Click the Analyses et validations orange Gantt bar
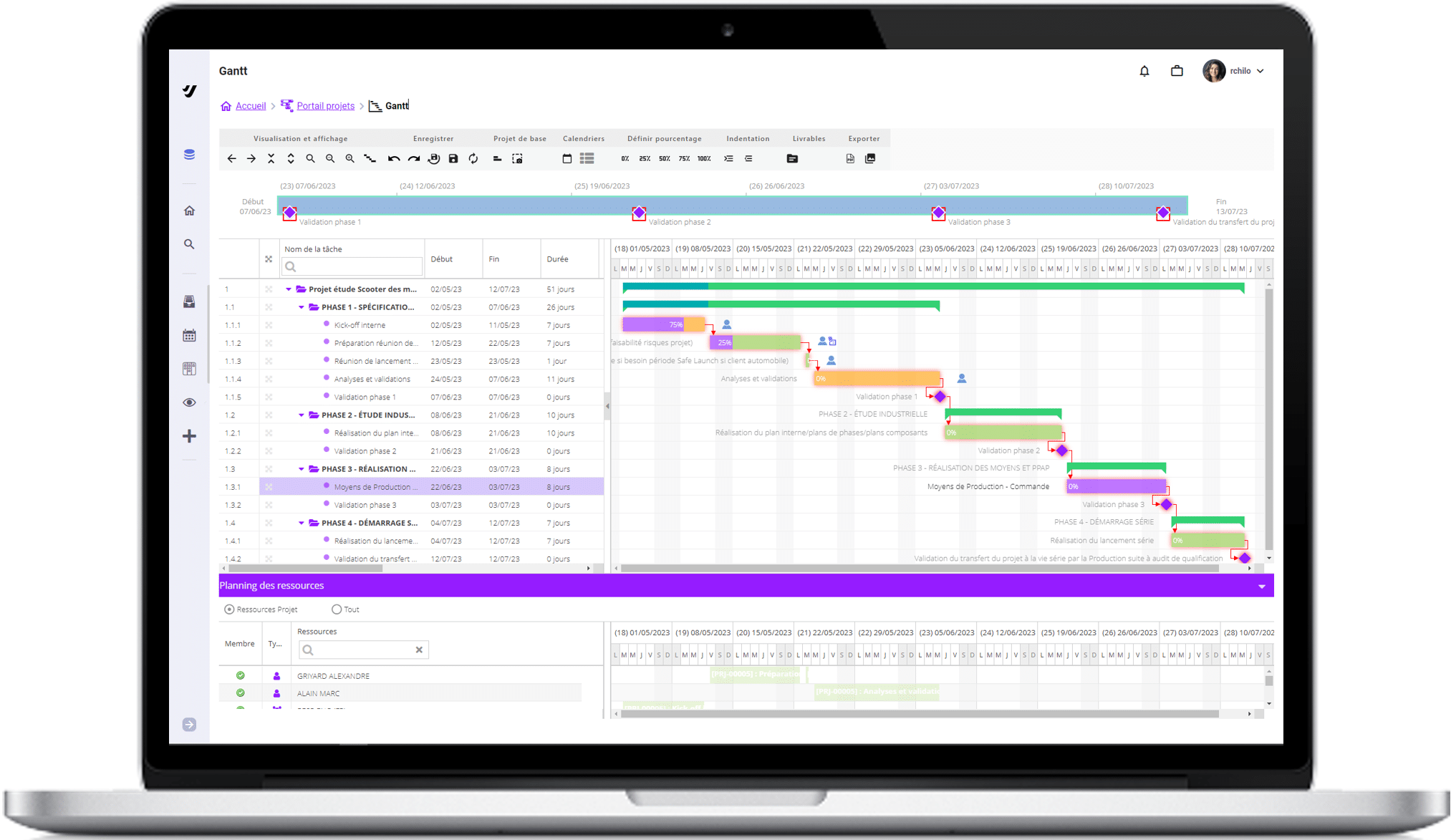1451x840 pixels. pyautogui.click(x=877, y=378)
